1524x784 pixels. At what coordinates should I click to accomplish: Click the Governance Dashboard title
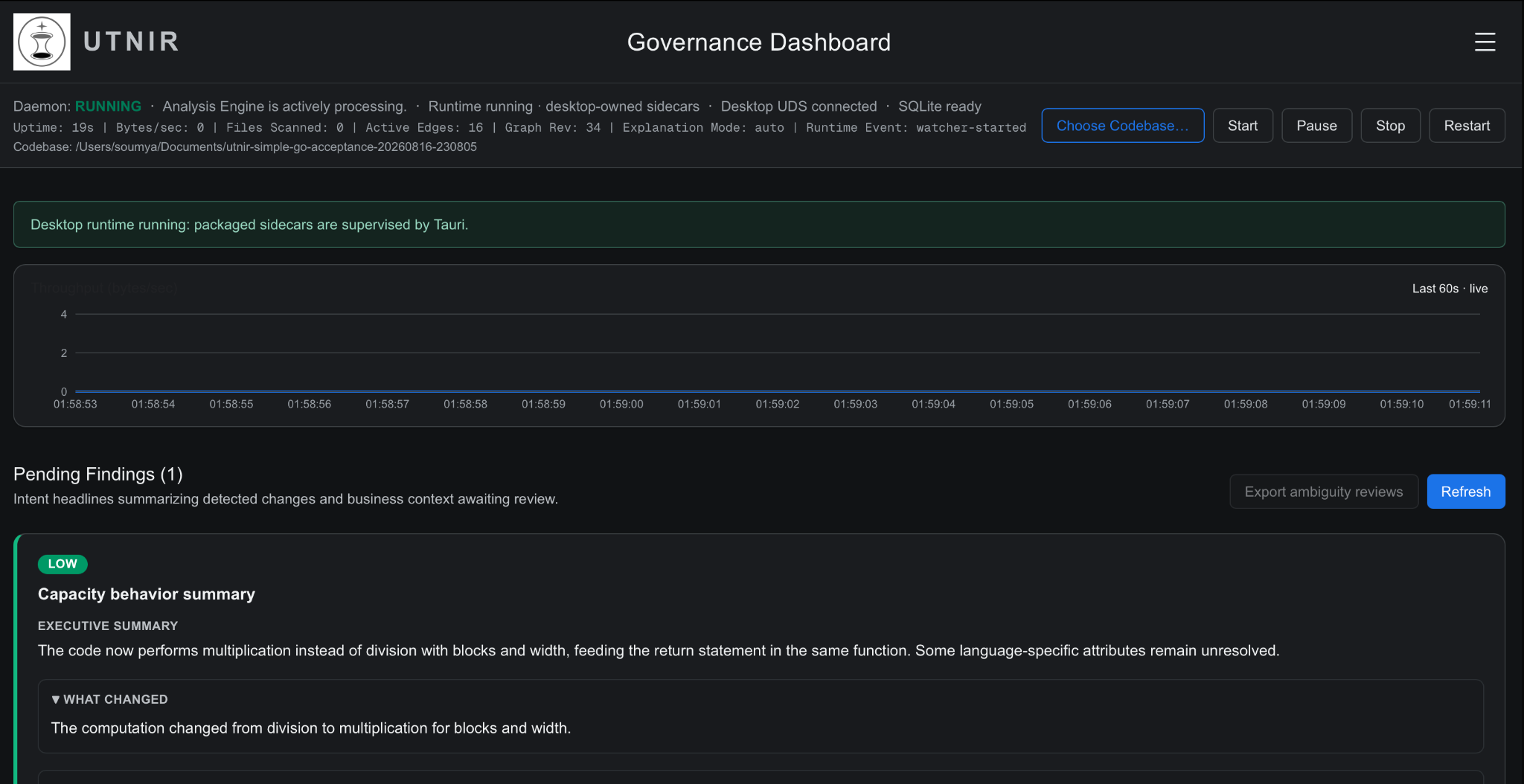pos(758,42)
